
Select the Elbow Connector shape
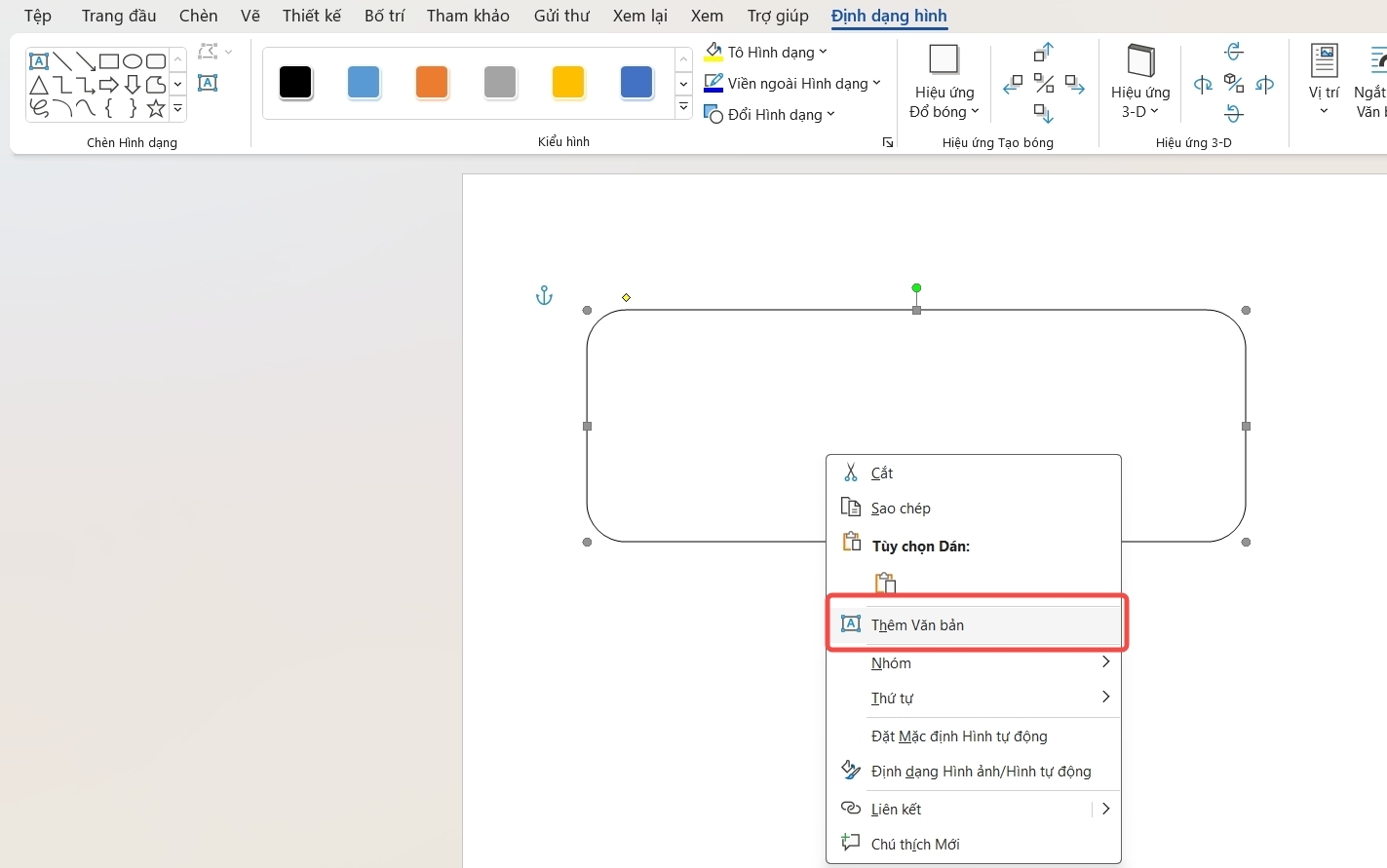click(x=62, y=85)
